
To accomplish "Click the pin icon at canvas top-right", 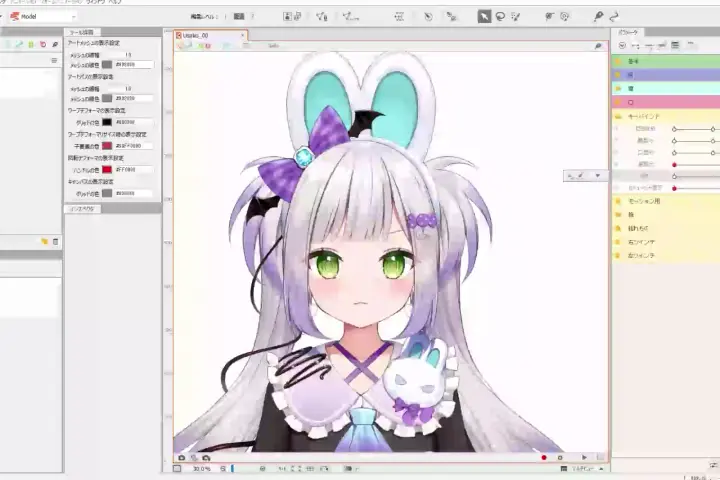I will click(x=598, y=46).
